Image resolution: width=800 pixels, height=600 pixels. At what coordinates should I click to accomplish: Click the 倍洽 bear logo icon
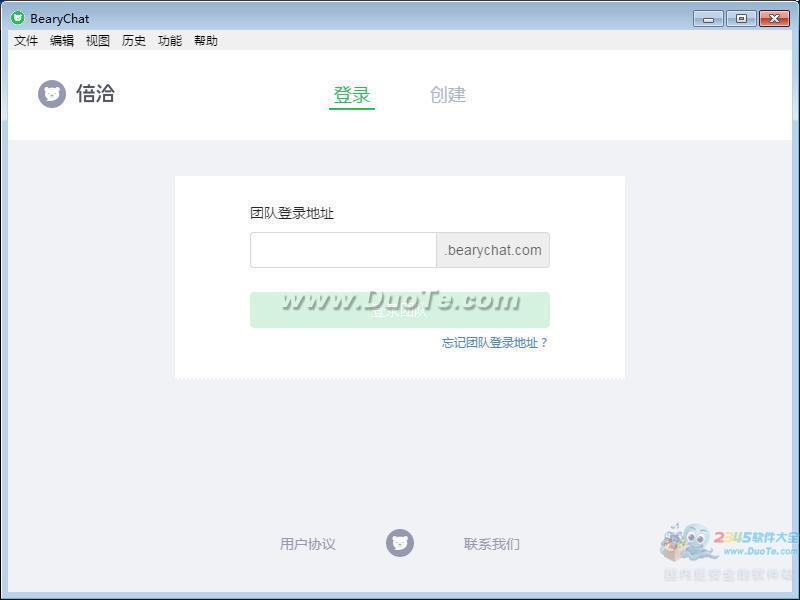pyautogui.click(x=52, y=94)
